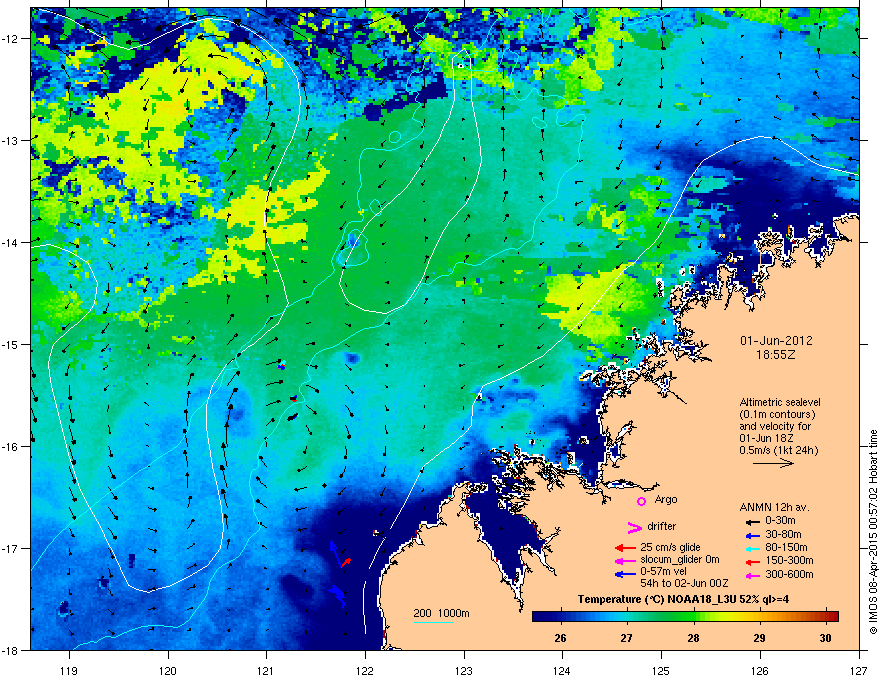This screenshot has width=880, height=680.
Task: Click the -15 latitude axis label
Action: click(x=12, y=344)
